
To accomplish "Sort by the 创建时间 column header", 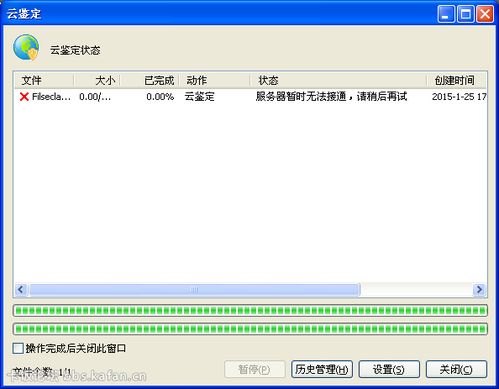I will point(457,80).
